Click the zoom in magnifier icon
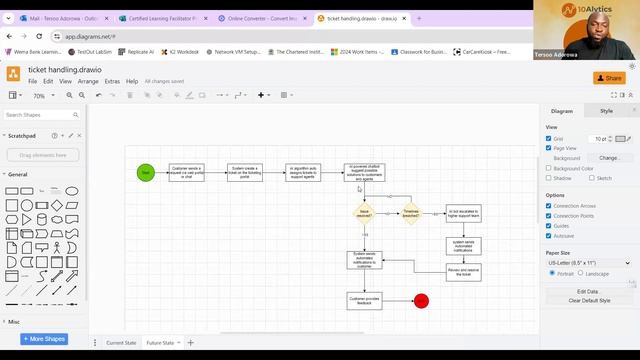 69,95
